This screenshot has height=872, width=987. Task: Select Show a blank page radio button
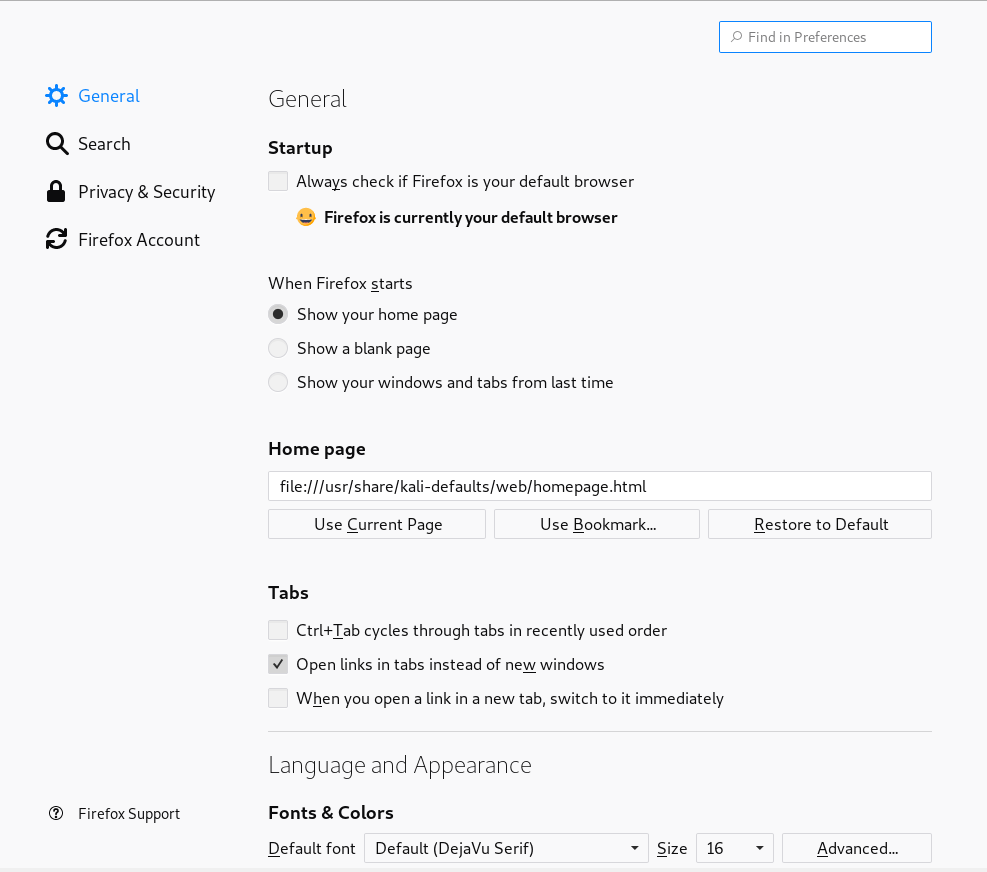(278, 348)
